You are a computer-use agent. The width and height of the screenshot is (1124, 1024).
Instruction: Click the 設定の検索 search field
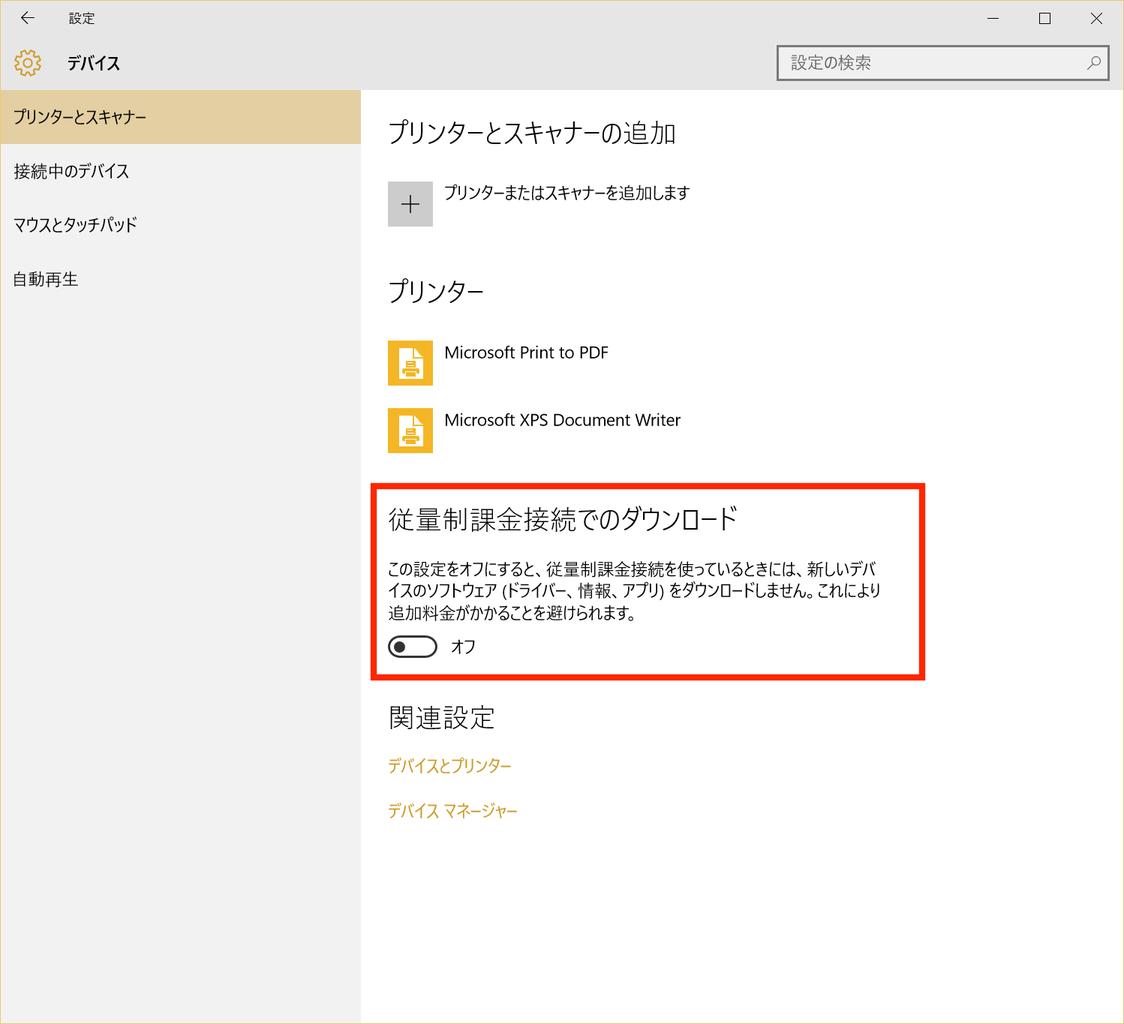[x=943, y=63]
